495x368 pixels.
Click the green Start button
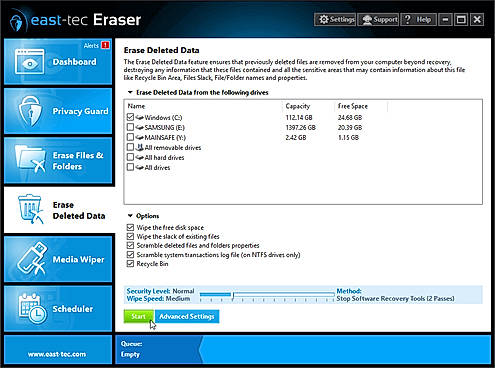tap(138, 316)
